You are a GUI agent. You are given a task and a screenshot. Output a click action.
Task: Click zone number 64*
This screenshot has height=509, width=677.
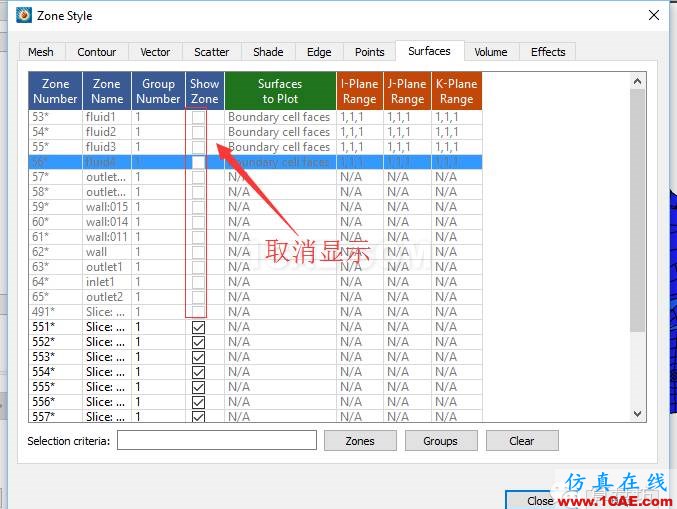[x=40, y=282]
